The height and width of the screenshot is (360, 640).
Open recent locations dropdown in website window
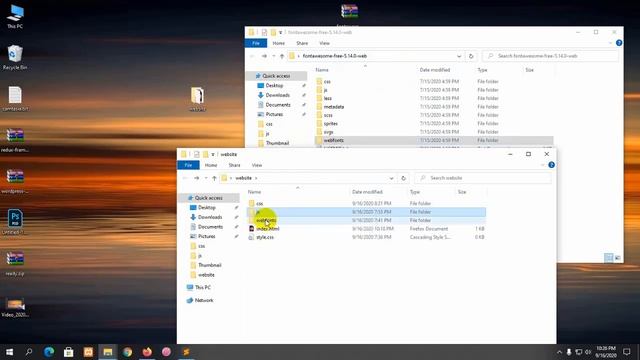point(206,178)
